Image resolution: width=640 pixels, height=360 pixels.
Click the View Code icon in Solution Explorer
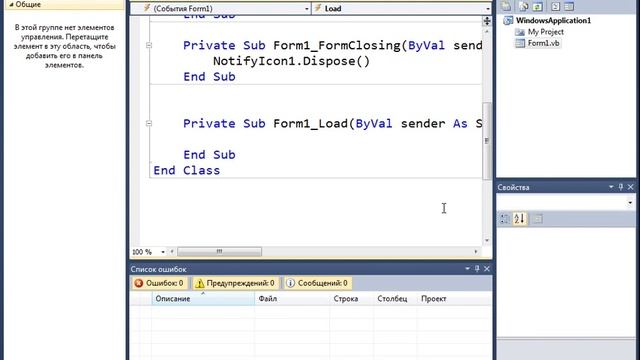coord(555,6)
